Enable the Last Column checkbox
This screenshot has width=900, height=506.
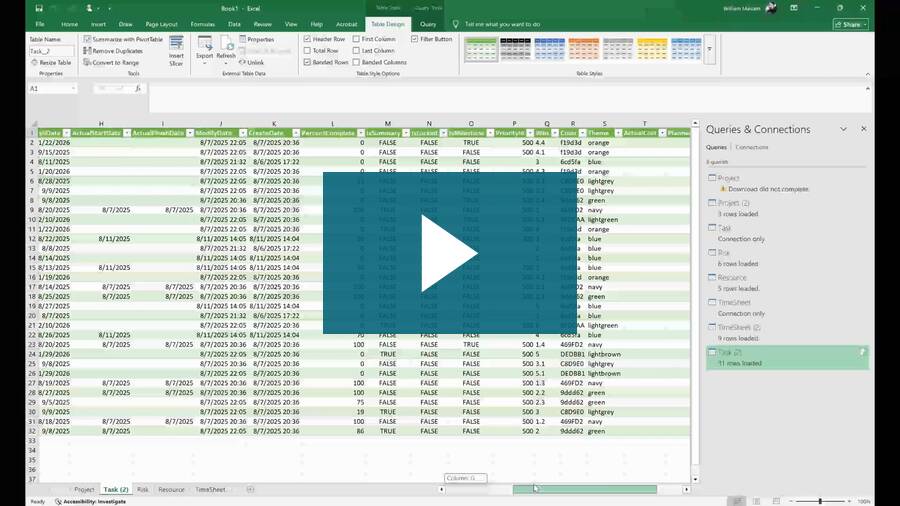(356, 50)
